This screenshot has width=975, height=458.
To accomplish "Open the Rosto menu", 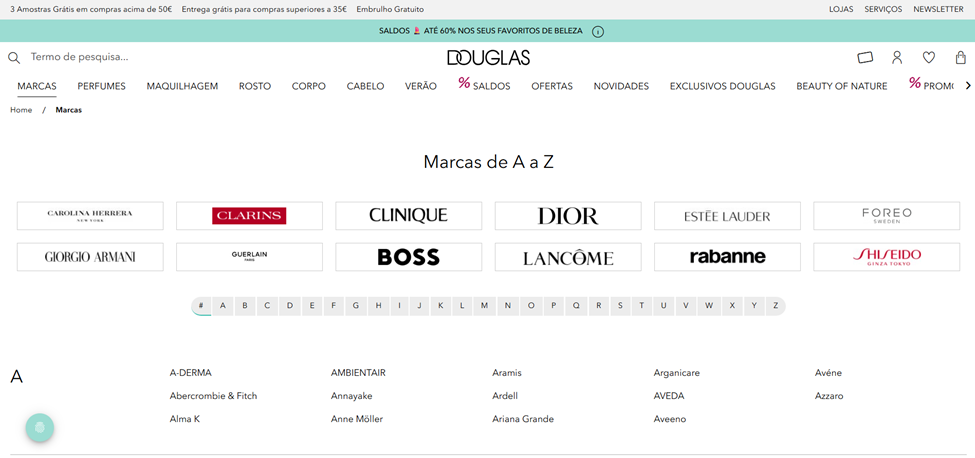I will (255, 86).
